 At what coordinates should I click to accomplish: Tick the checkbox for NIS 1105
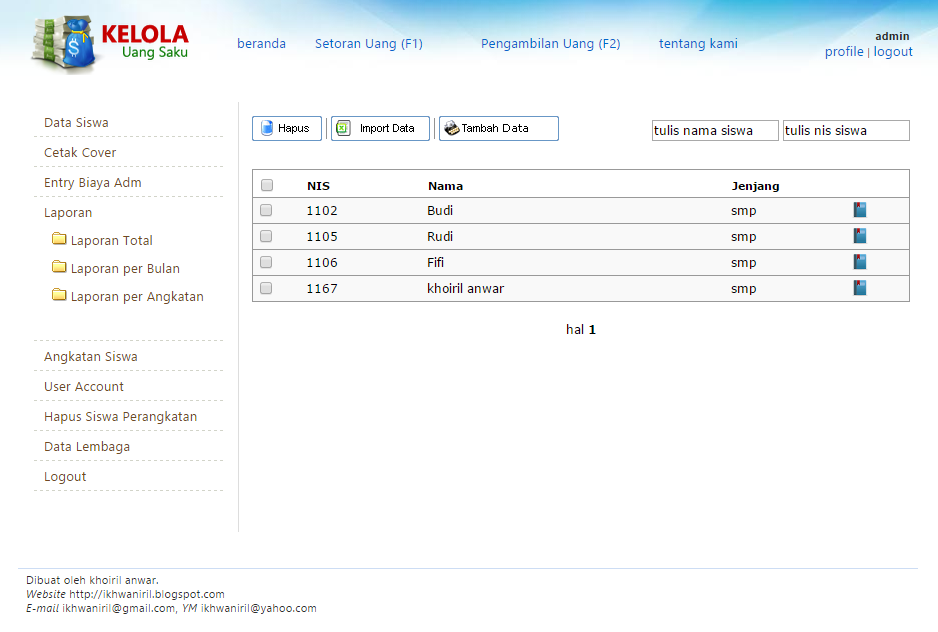(266, 236)
